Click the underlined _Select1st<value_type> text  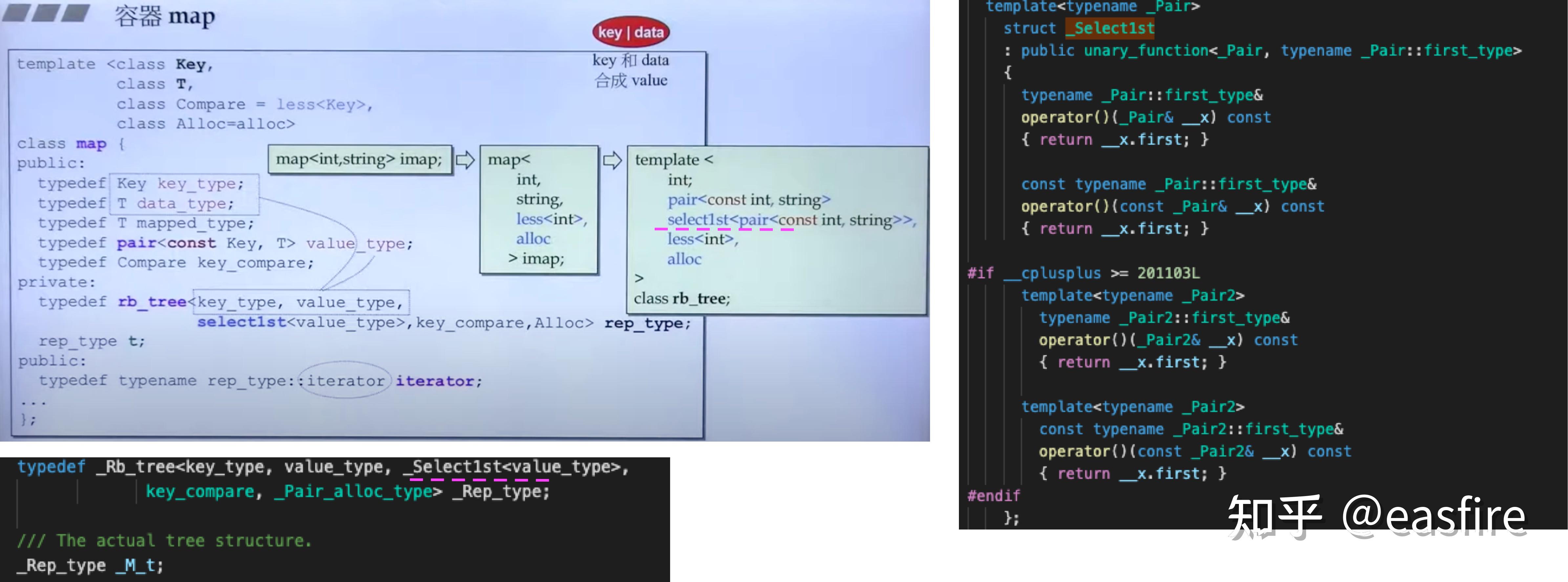[514, 466]
